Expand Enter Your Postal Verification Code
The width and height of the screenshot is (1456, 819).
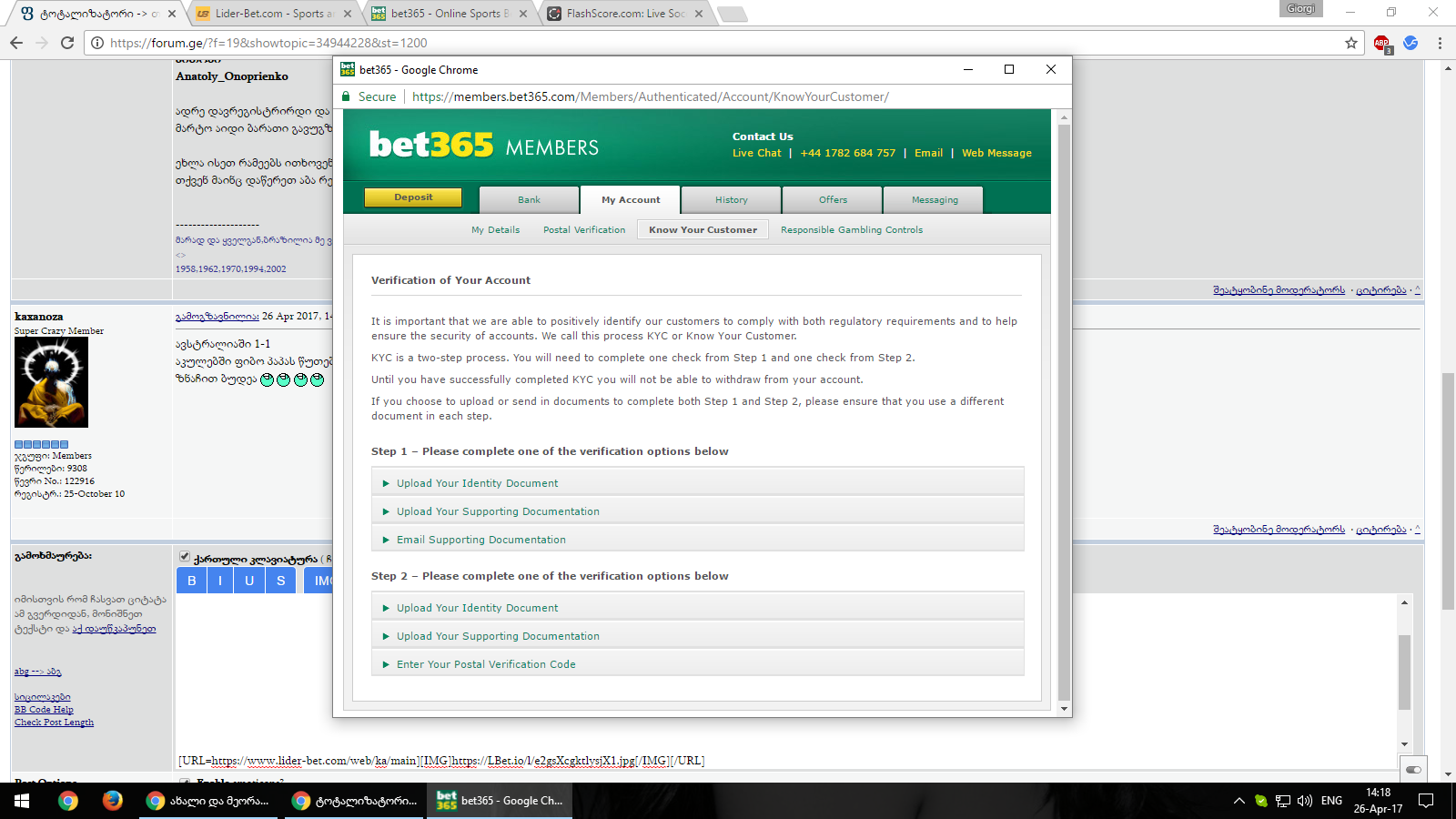698,664
